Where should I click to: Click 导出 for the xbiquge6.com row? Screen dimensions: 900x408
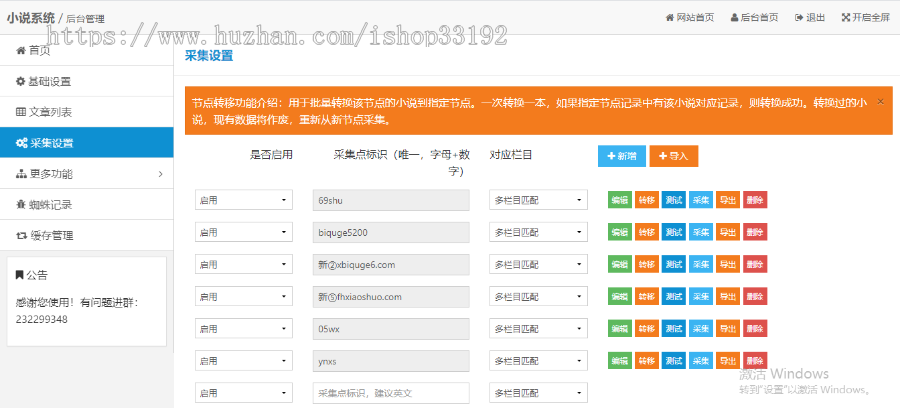728,264
